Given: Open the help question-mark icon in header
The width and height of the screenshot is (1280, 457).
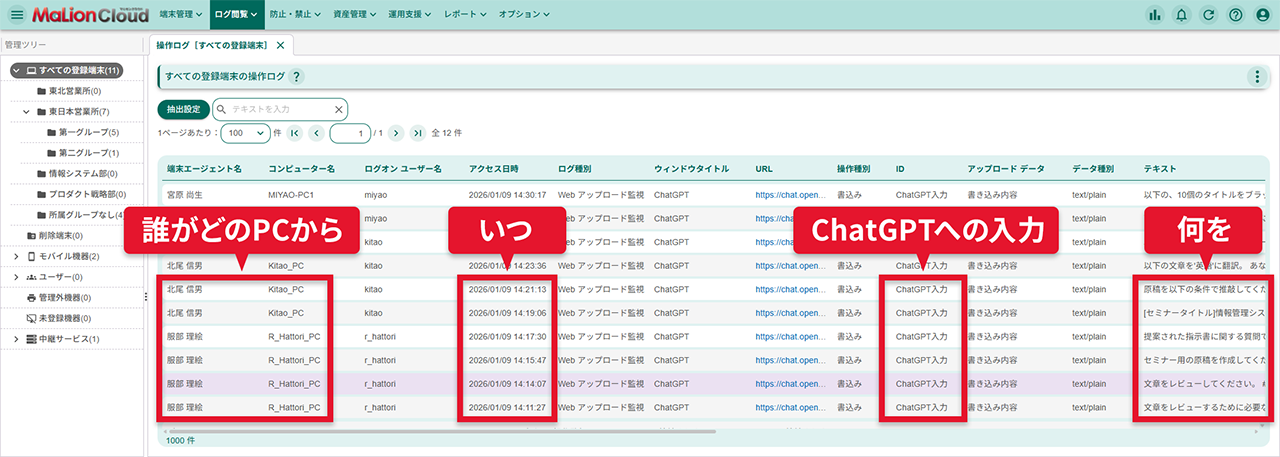Looking at the screenshot, I should click(1235, 15).
